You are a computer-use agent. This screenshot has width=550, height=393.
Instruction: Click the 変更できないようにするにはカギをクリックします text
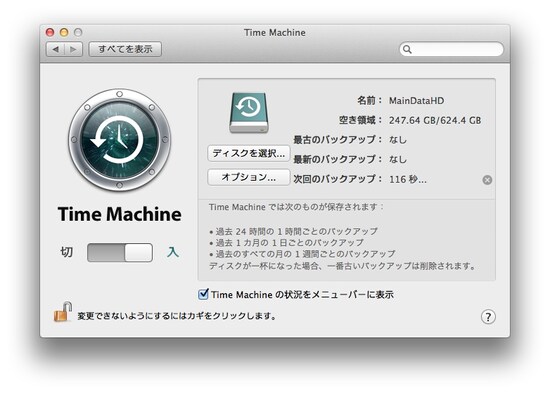pyautogui.click(x=177, y=316)
